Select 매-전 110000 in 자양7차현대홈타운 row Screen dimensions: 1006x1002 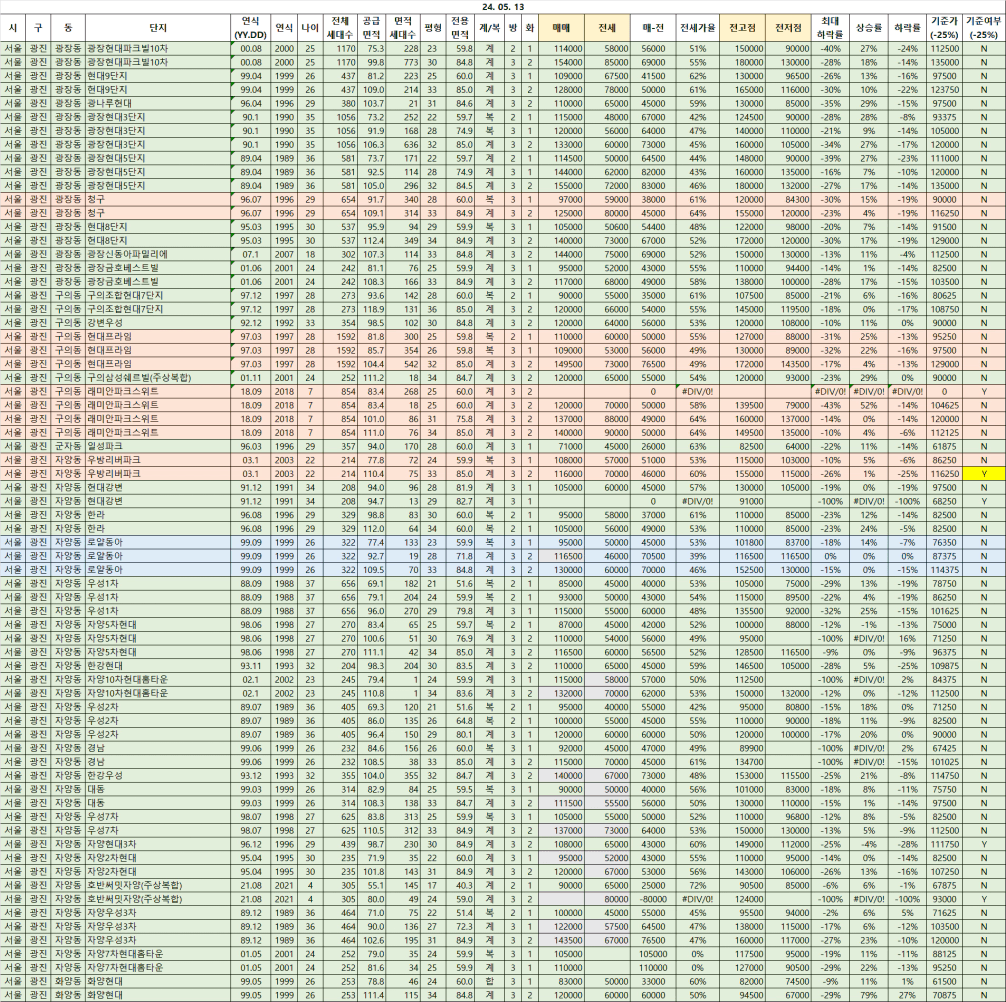652,967
